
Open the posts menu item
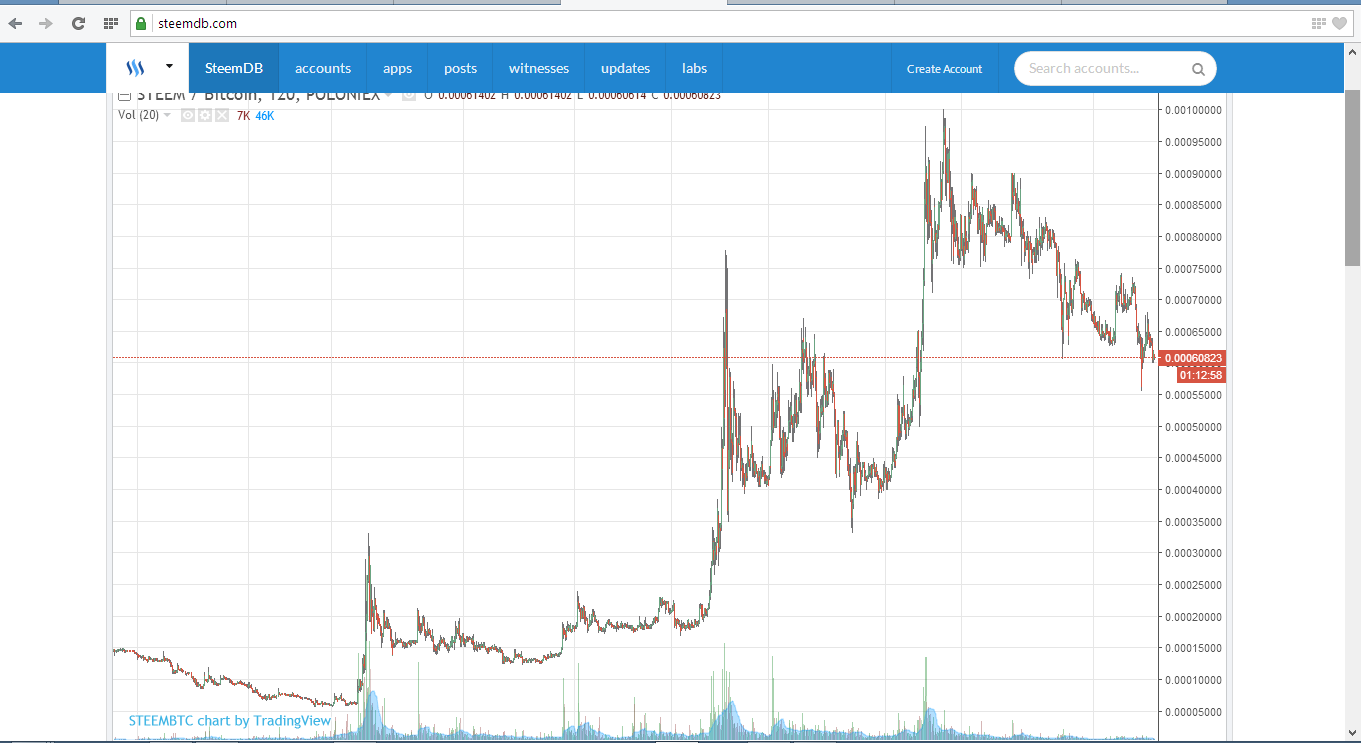460,68
